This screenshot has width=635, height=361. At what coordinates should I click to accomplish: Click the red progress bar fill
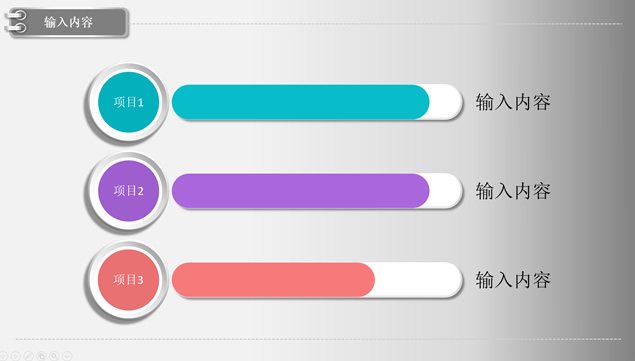coord(273,280)
